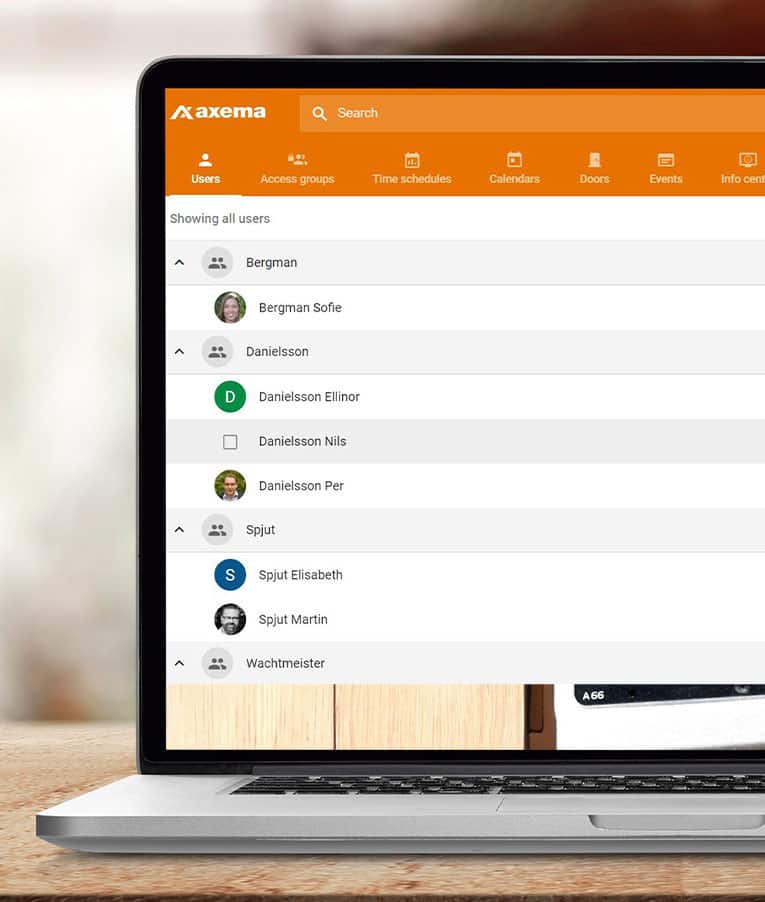
Task: Click the Danielsson group people icon
Action: tap(217, 351)
